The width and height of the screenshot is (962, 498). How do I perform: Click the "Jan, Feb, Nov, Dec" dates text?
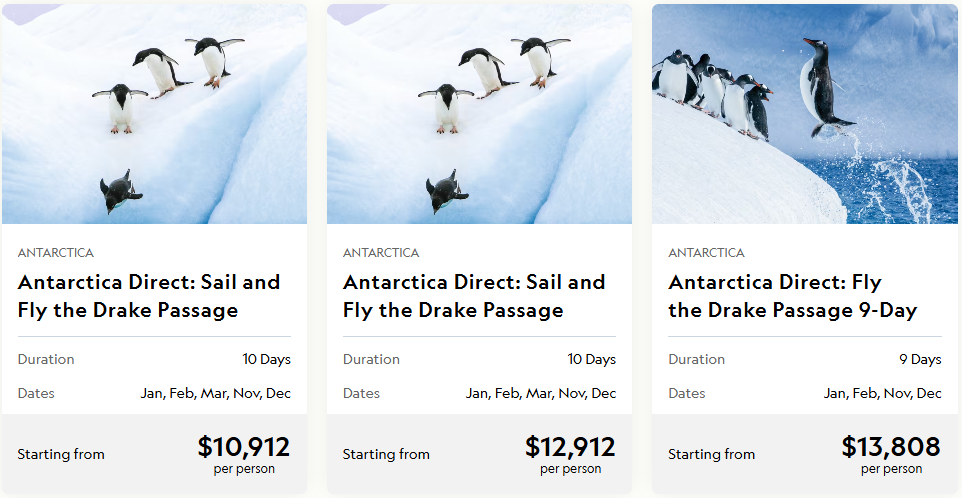[882, 393]
